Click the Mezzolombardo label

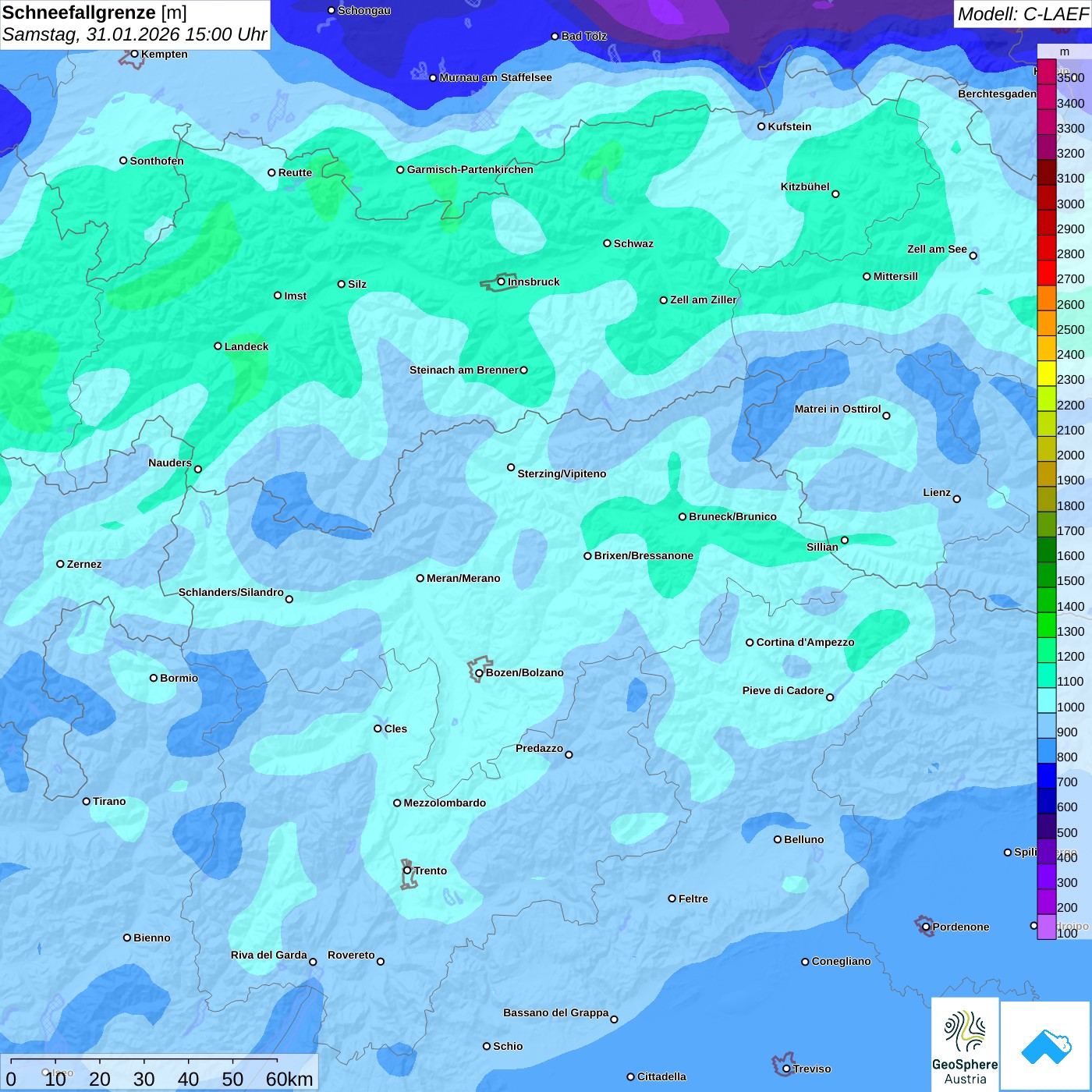coord(445,803)
